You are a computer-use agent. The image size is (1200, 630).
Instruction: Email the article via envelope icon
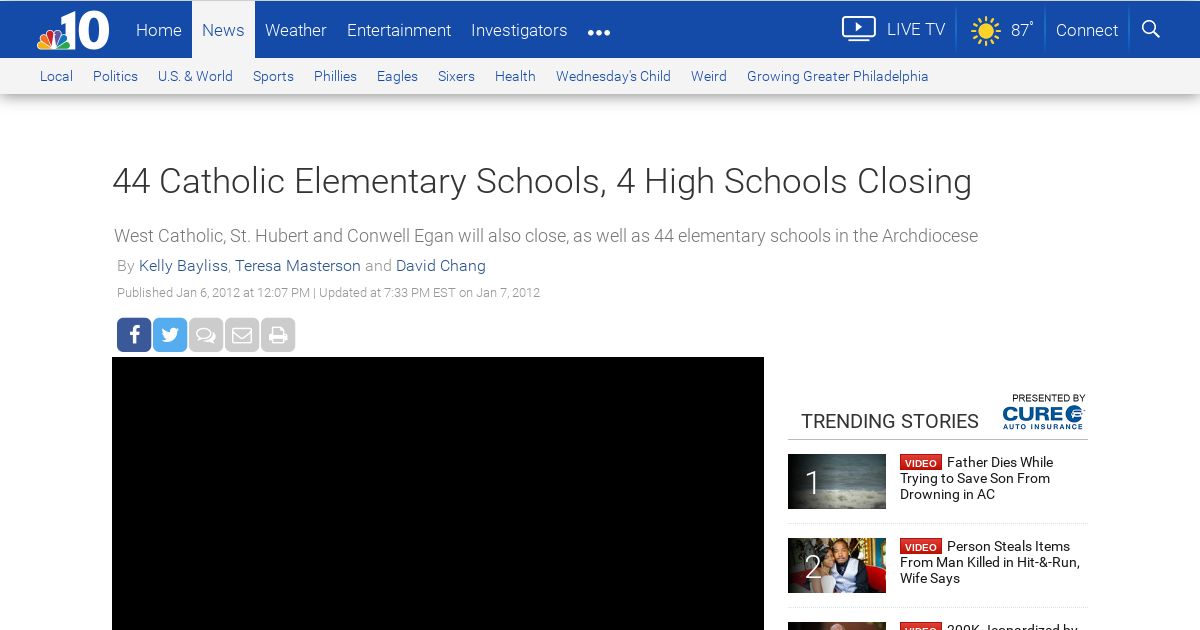(x=242, y=335)
